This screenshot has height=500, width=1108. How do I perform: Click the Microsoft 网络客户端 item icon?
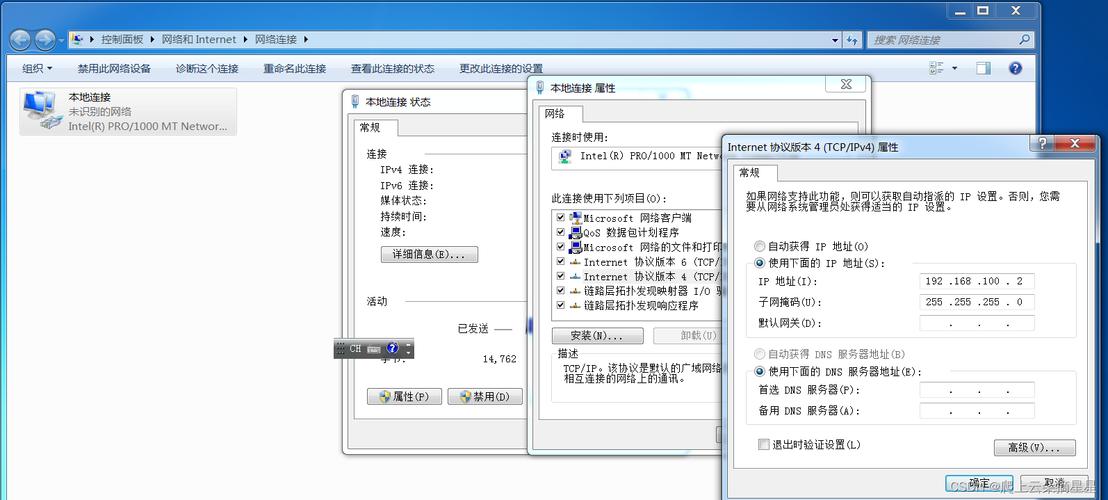575,218
